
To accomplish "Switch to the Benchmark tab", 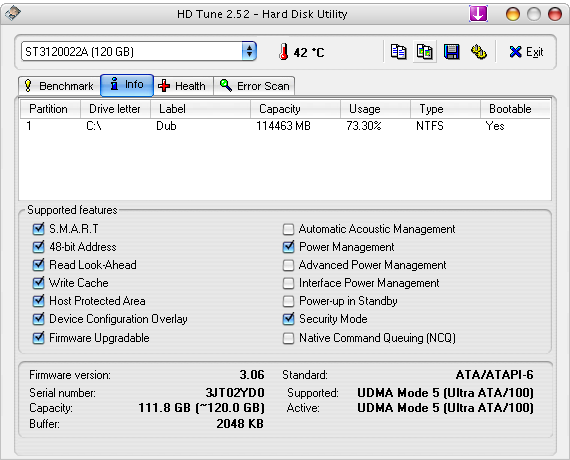I will point(59,86).
